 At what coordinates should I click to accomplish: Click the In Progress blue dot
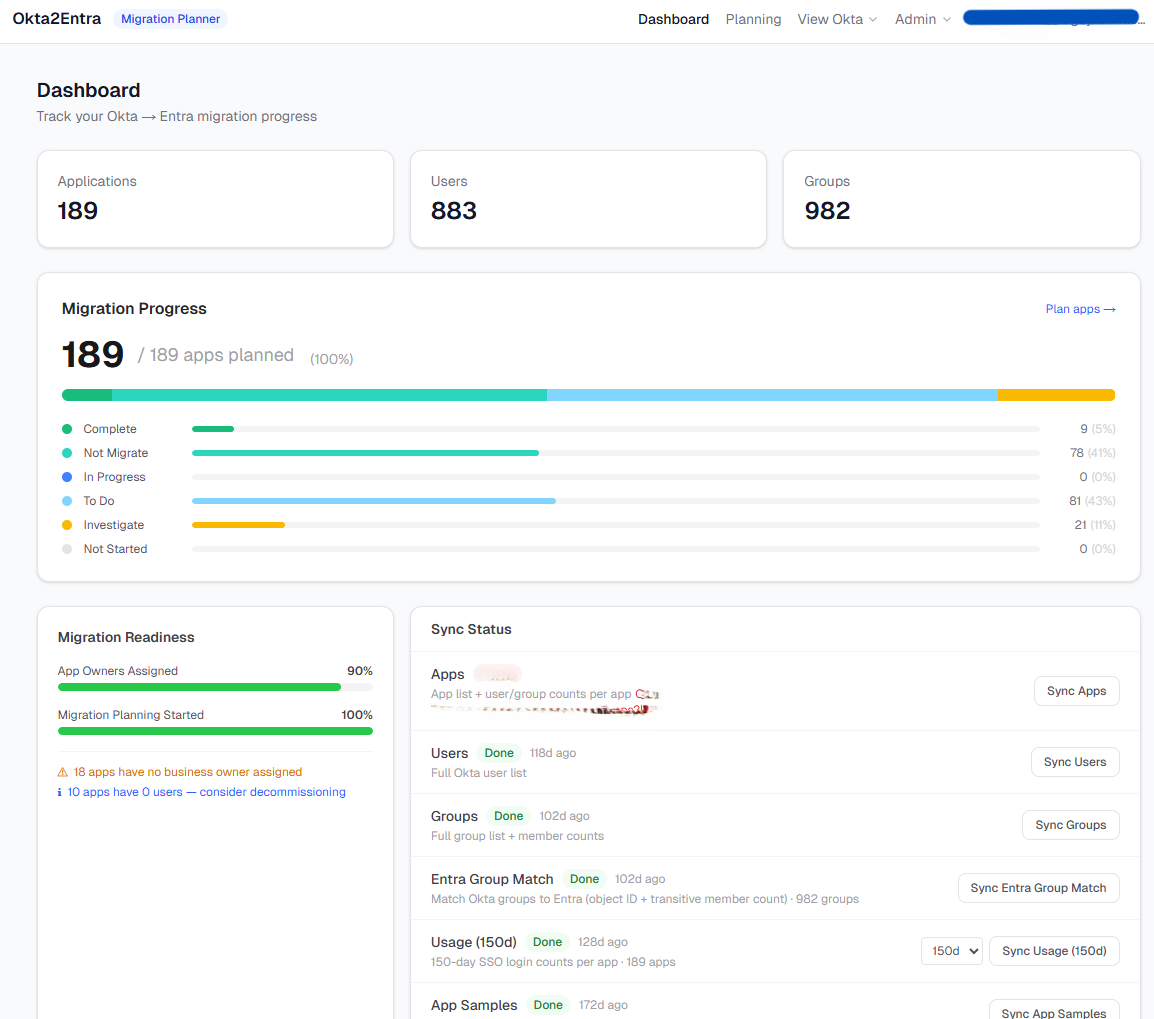(x=67, y=477)
